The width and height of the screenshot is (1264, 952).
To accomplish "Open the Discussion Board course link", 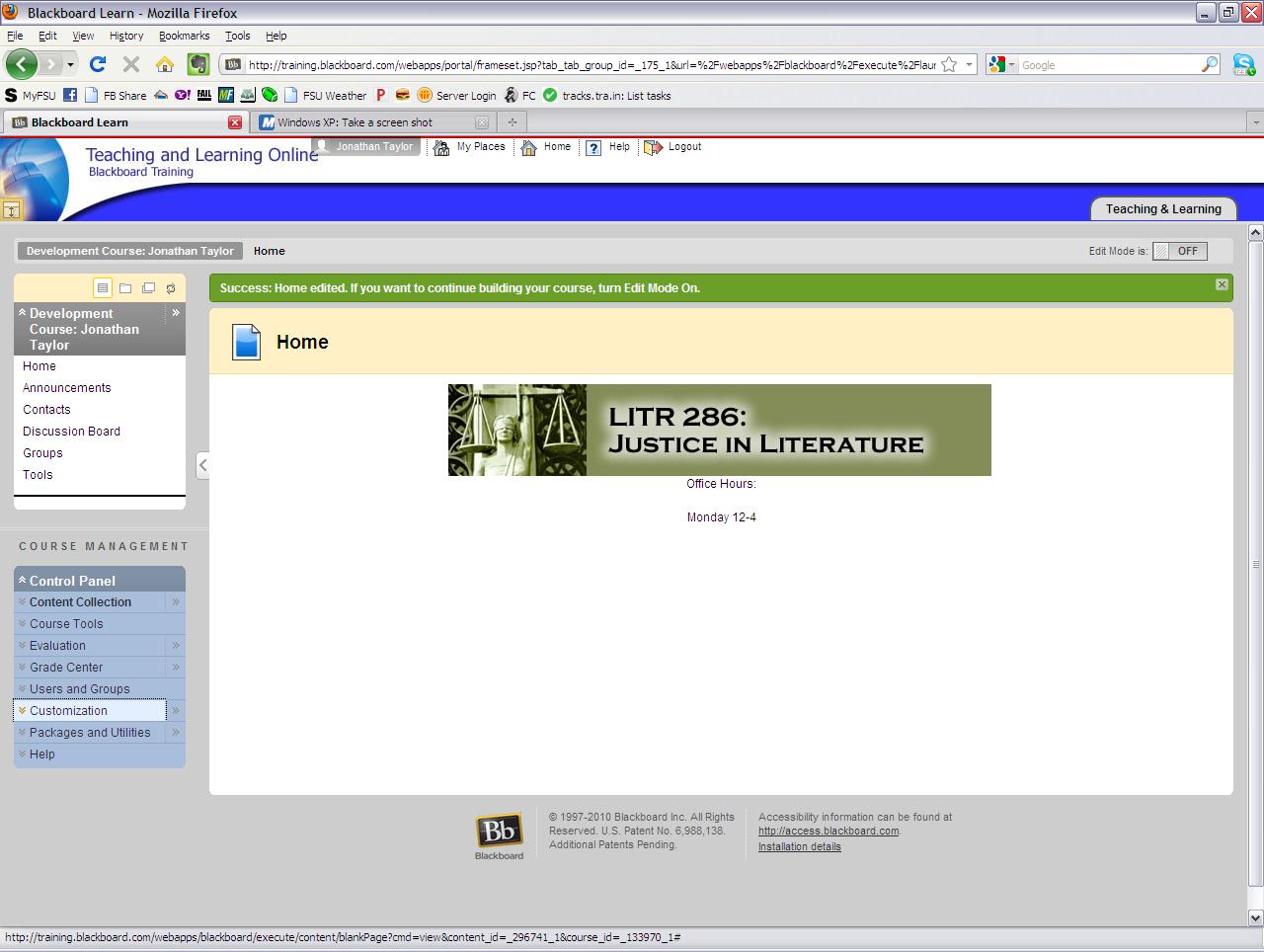I will coord(71,432).
